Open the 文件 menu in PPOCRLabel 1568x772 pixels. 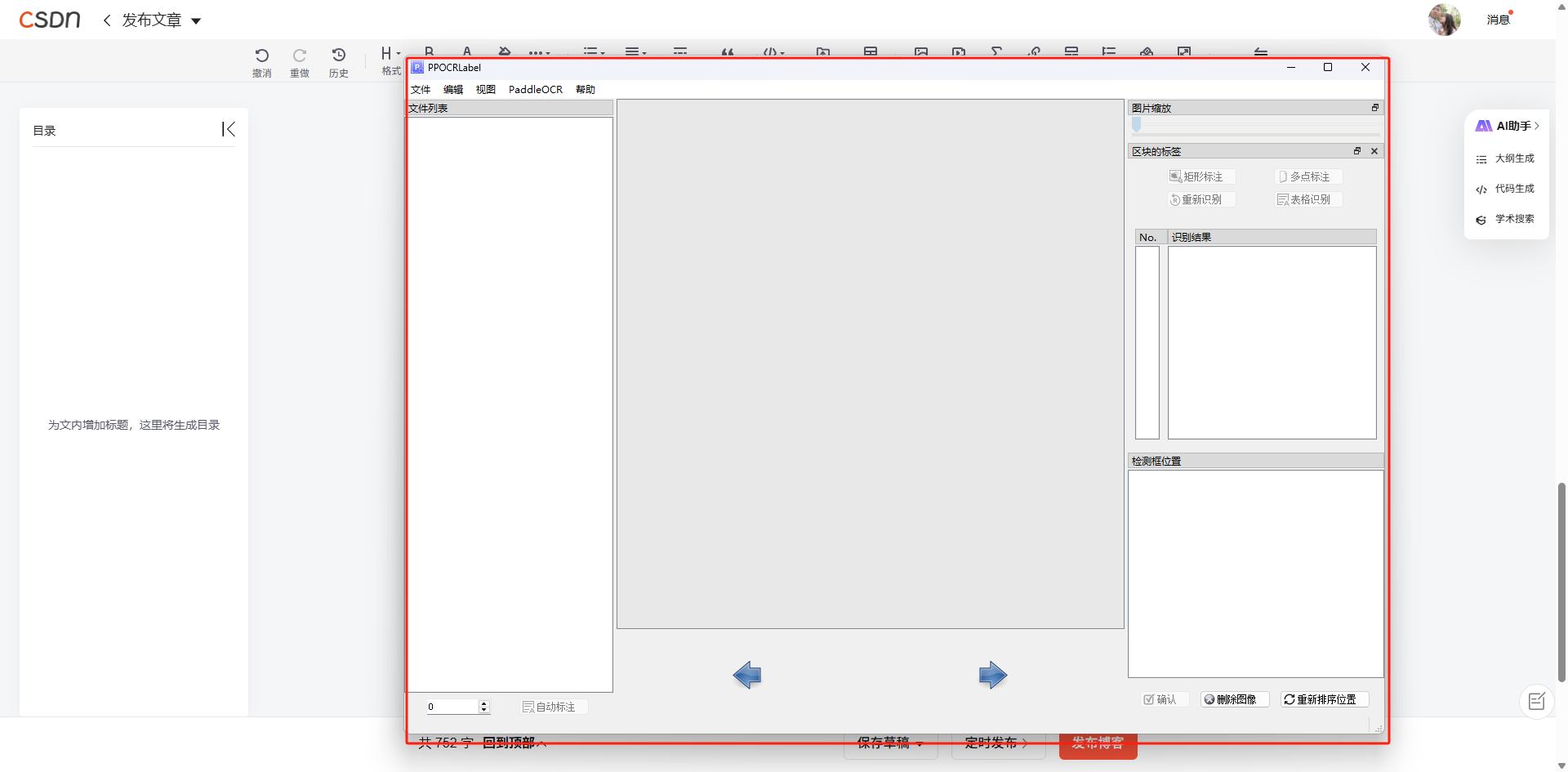421,90
